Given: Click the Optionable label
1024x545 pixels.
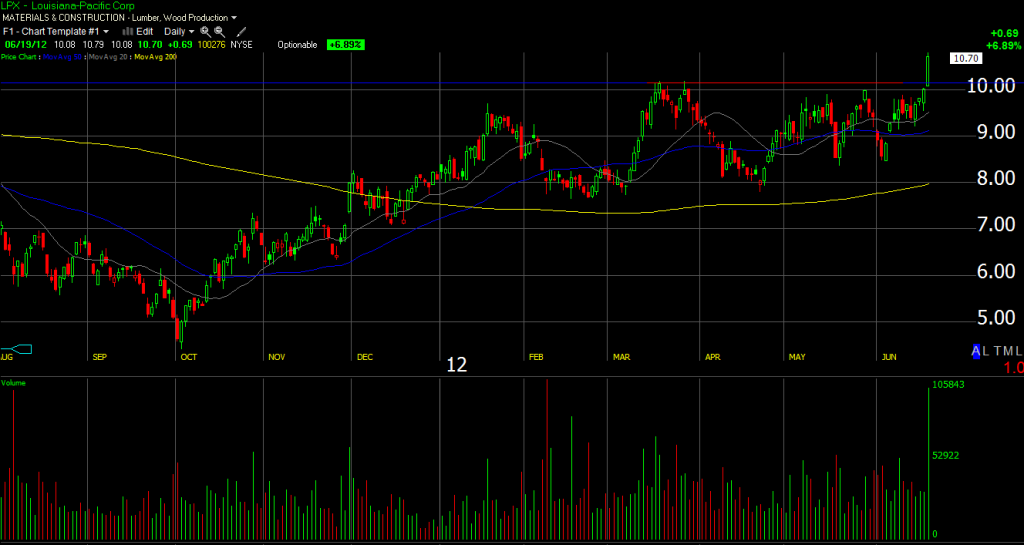Looking at the screenshot, I should click(x=297, y=45).
